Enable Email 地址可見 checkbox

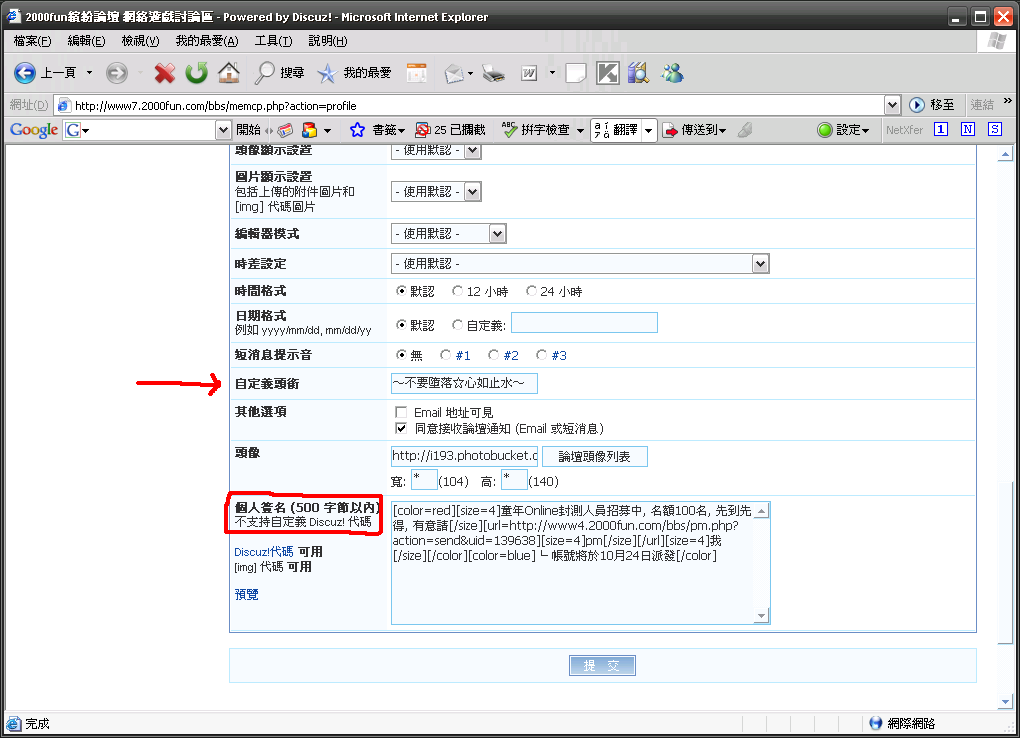click(401, 412)
